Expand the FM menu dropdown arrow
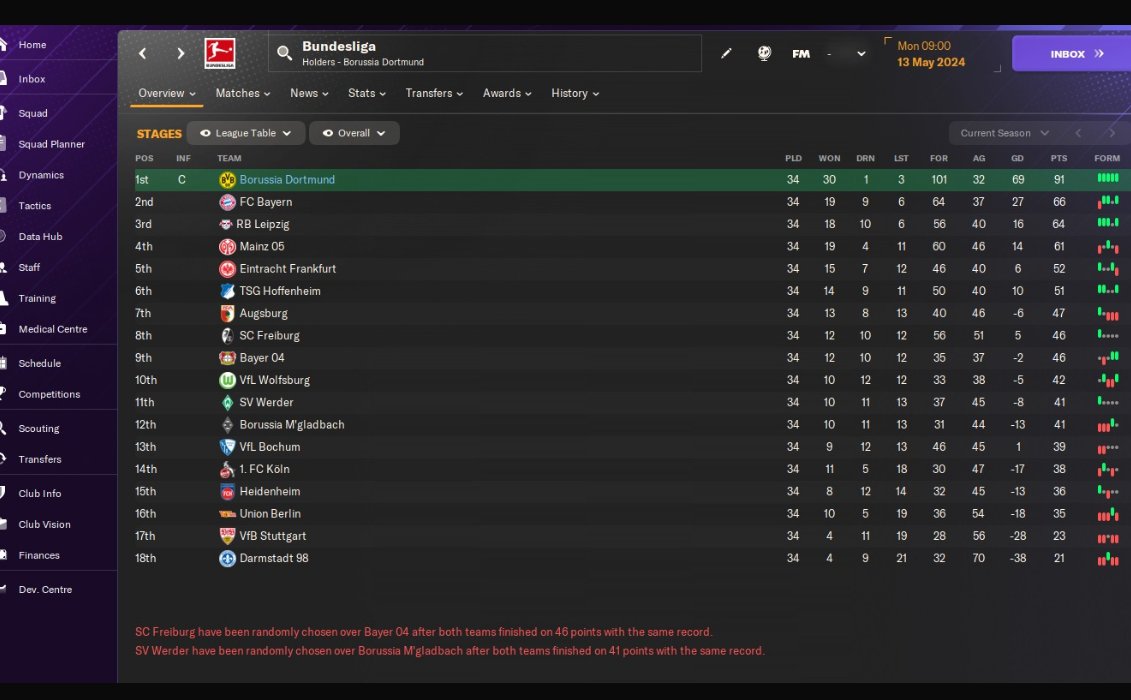1131x700 pixels. point(861,53)
